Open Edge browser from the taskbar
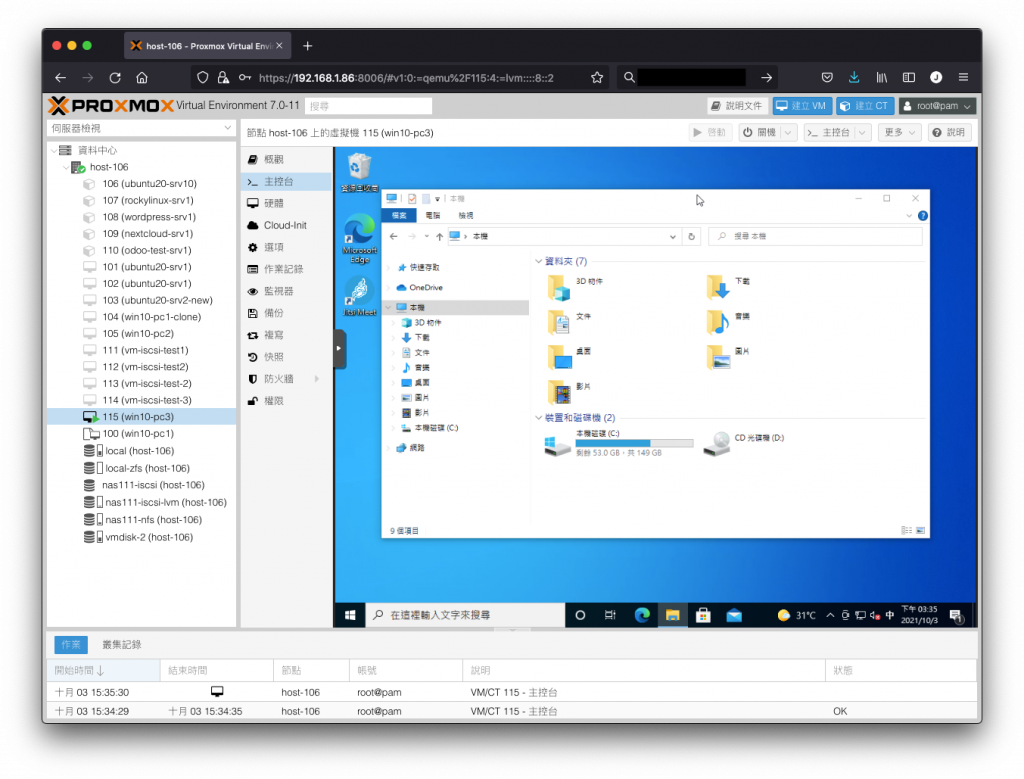The height and width of the screenshot is (779, 1024). click(x=642, y=615)
